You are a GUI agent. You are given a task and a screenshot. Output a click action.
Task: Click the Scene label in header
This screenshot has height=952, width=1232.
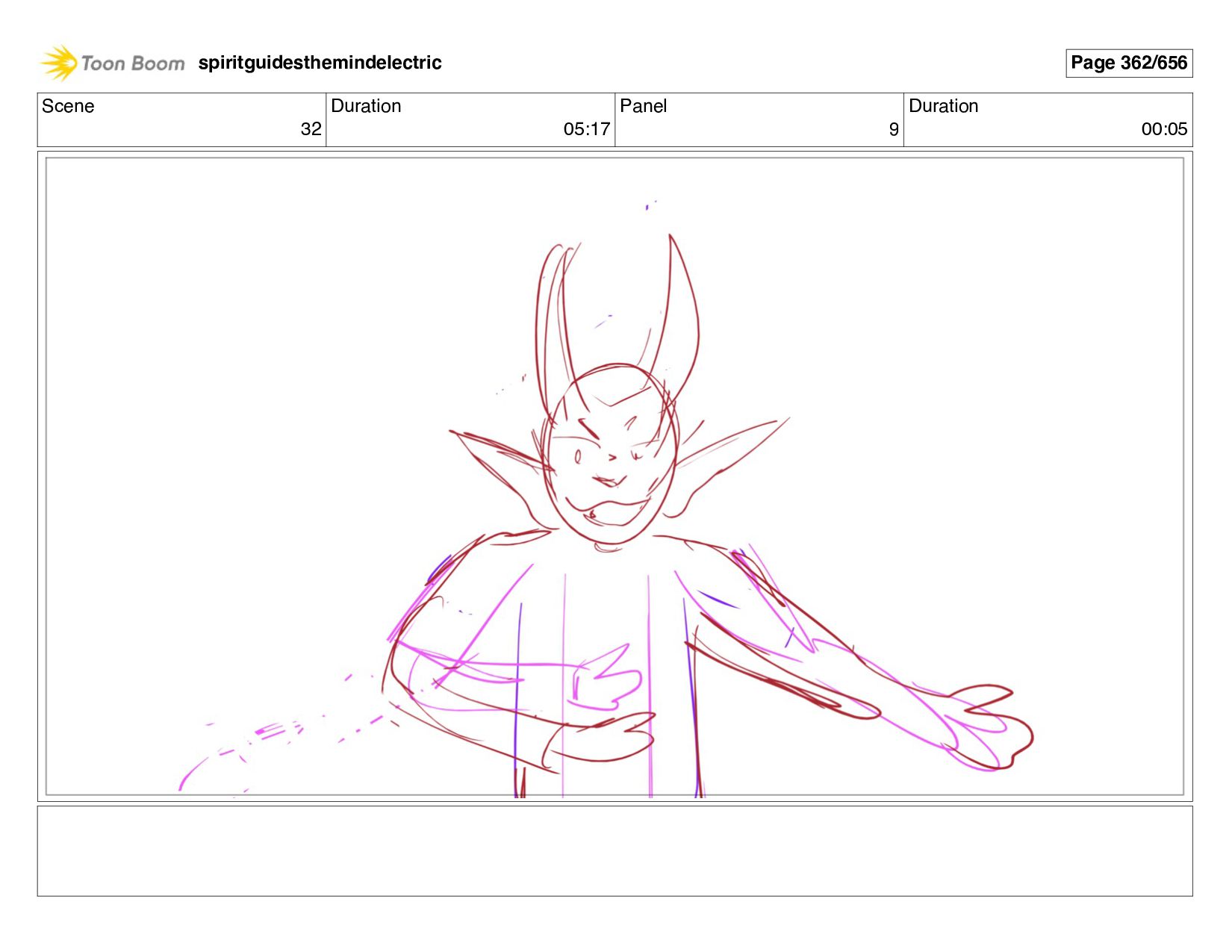point(68,106)
